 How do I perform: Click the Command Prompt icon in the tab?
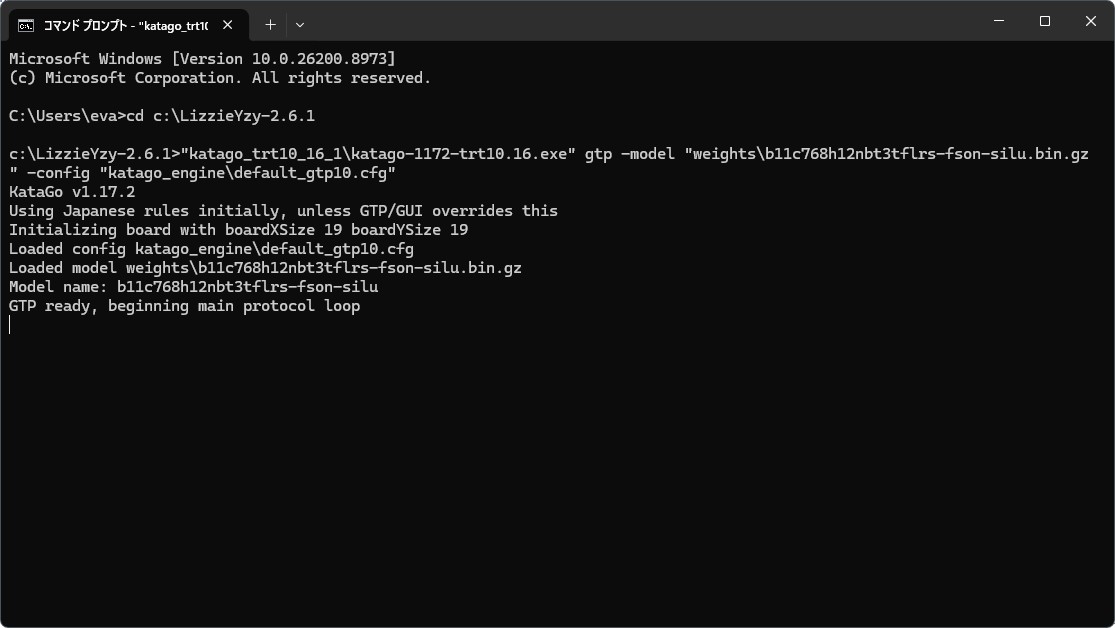26,26
